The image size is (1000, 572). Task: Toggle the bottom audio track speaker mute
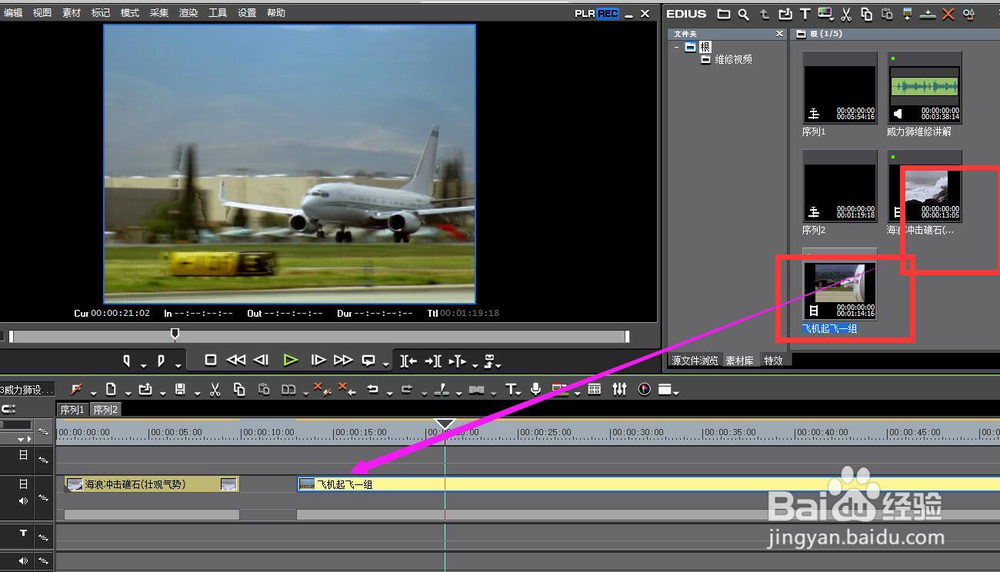coord(24,561)
